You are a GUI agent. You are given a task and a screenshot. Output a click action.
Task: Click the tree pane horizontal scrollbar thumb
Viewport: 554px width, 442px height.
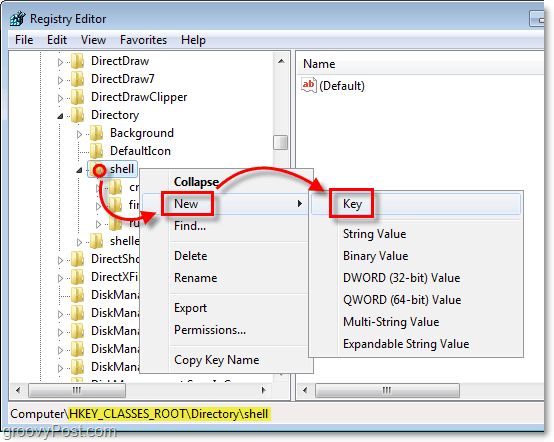[x=77, y=390]
